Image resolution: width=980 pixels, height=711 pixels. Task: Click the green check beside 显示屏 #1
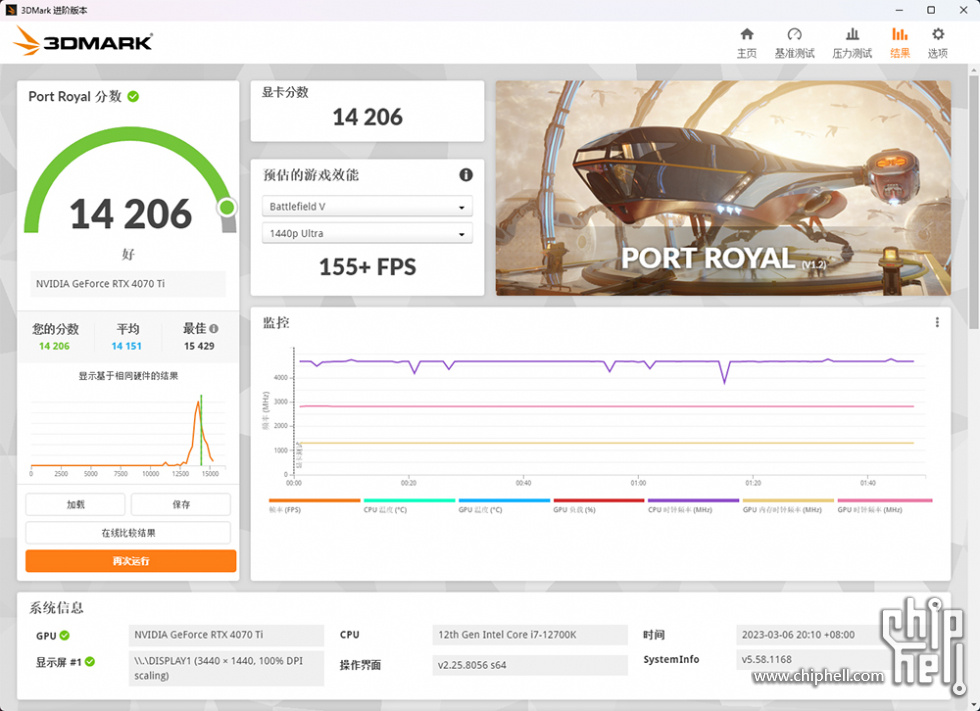(x=90, y=662)
